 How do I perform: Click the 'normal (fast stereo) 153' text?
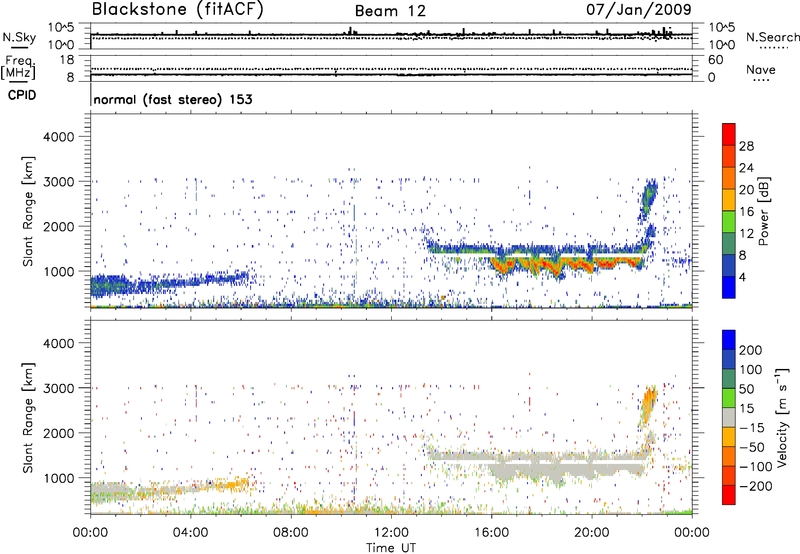click(173, 99)
